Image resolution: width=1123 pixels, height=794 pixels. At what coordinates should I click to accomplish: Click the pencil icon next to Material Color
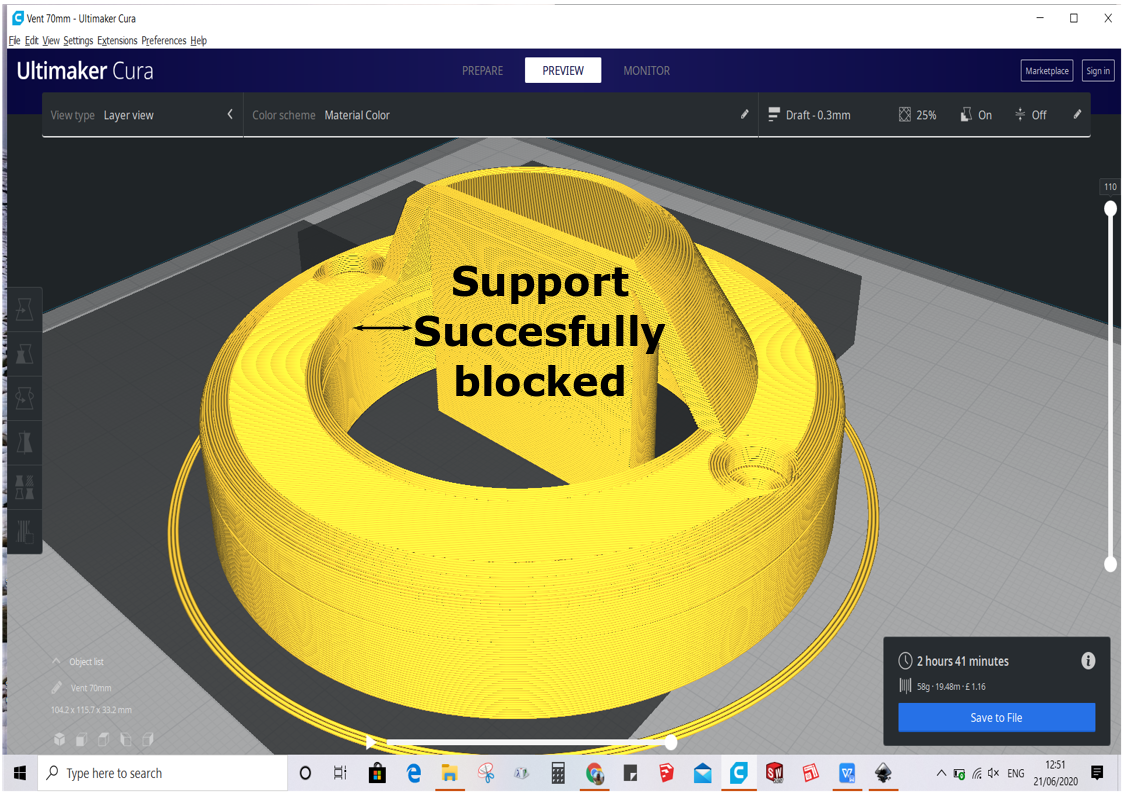[744, 114]
